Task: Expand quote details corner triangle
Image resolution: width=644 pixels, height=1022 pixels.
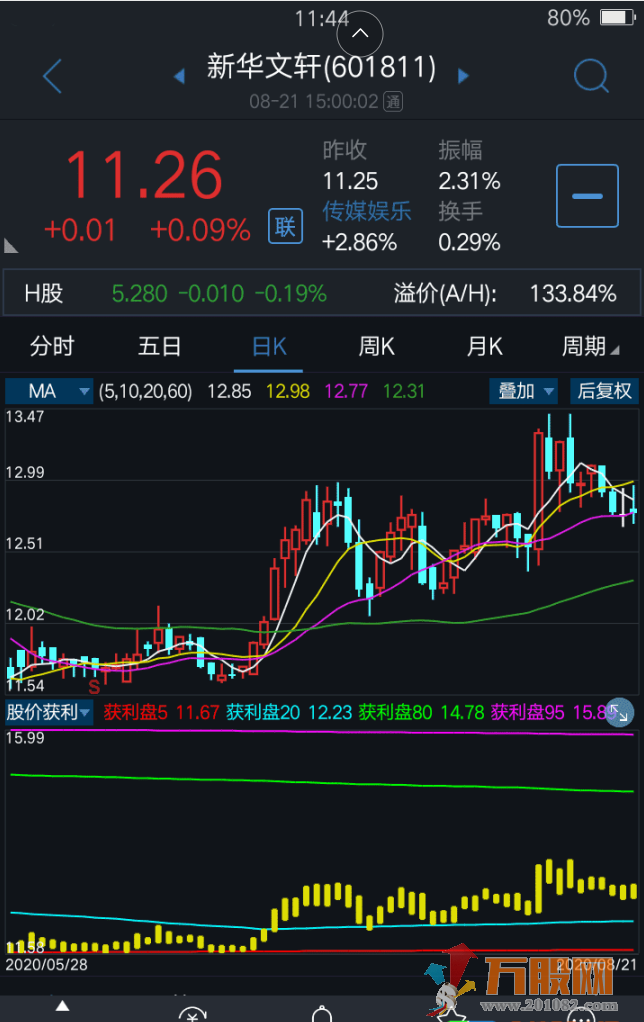Action: coord(10,246)
